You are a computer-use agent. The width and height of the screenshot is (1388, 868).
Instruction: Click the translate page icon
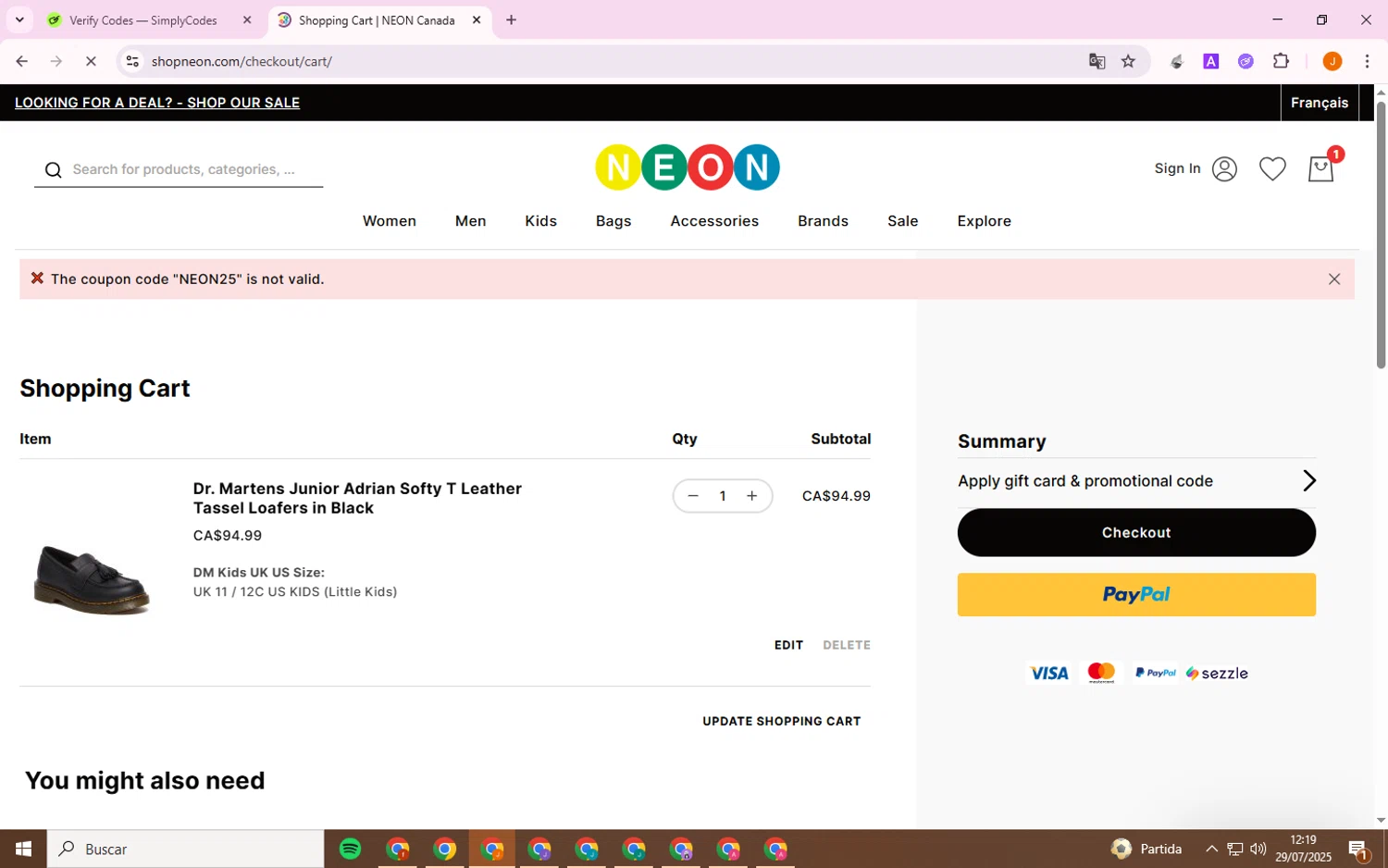pyautogui.click(x=1097, y=61)
